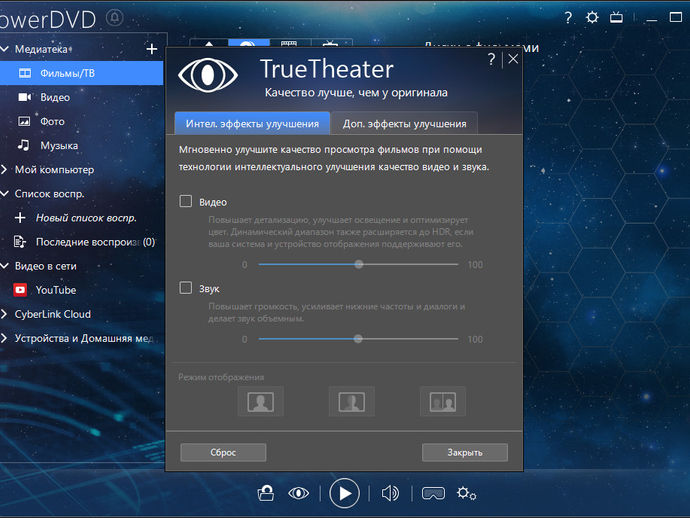The height and width of the screenshot is (518, 690).
Task: Collapse the Список воспр. section
Action: 5,193
